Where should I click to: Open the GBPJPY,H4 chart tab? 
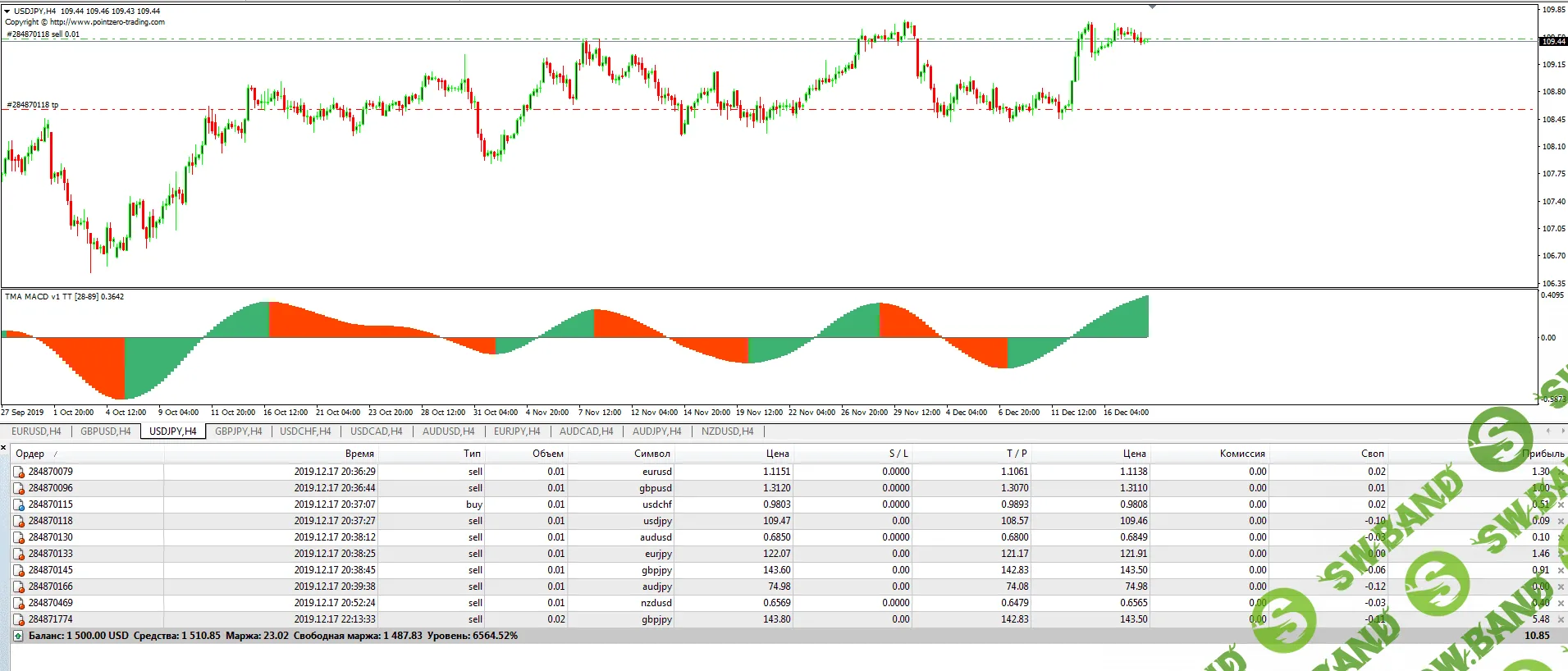pos(238,431)
